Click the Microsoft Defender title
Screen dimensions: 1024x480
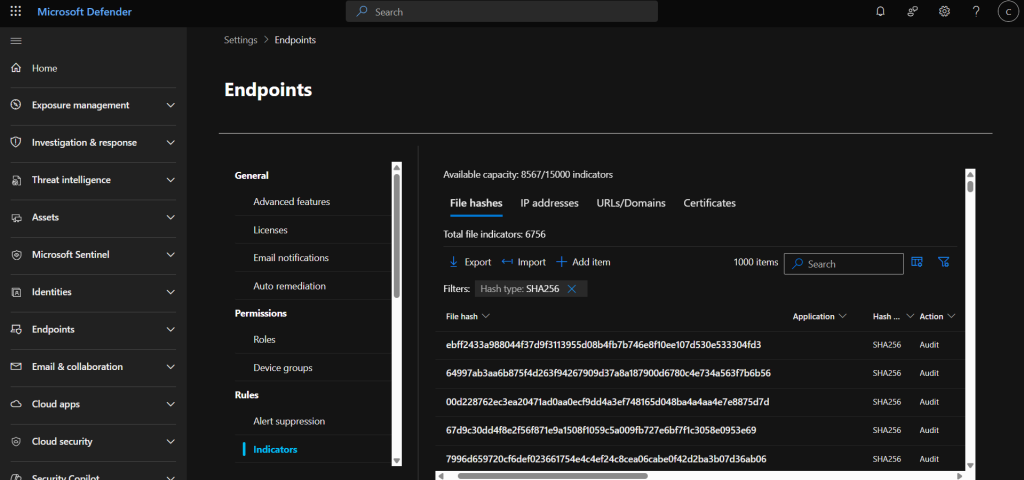[84, 12]
